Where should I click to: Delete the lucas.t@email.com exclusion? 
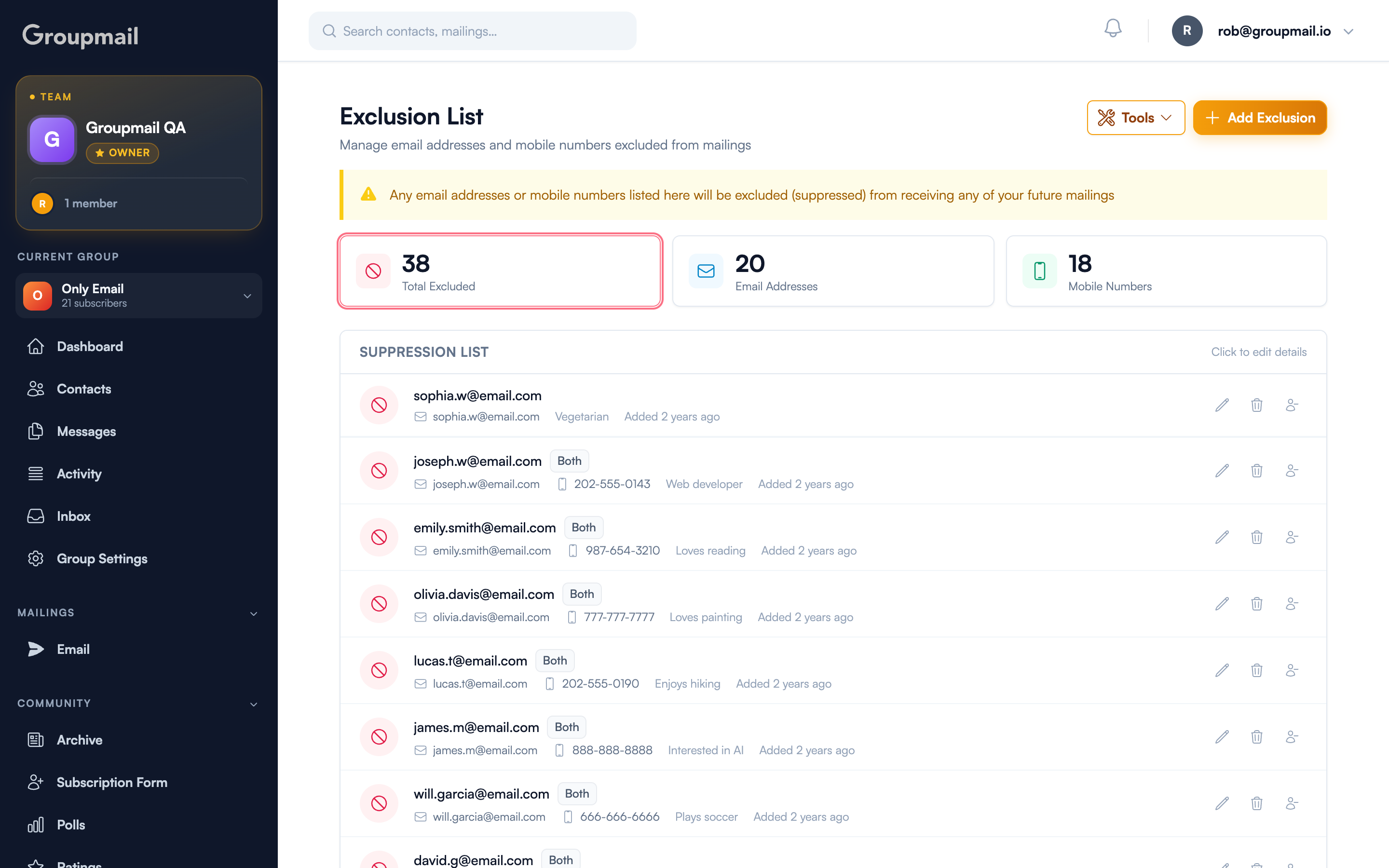coord(1256,670)
